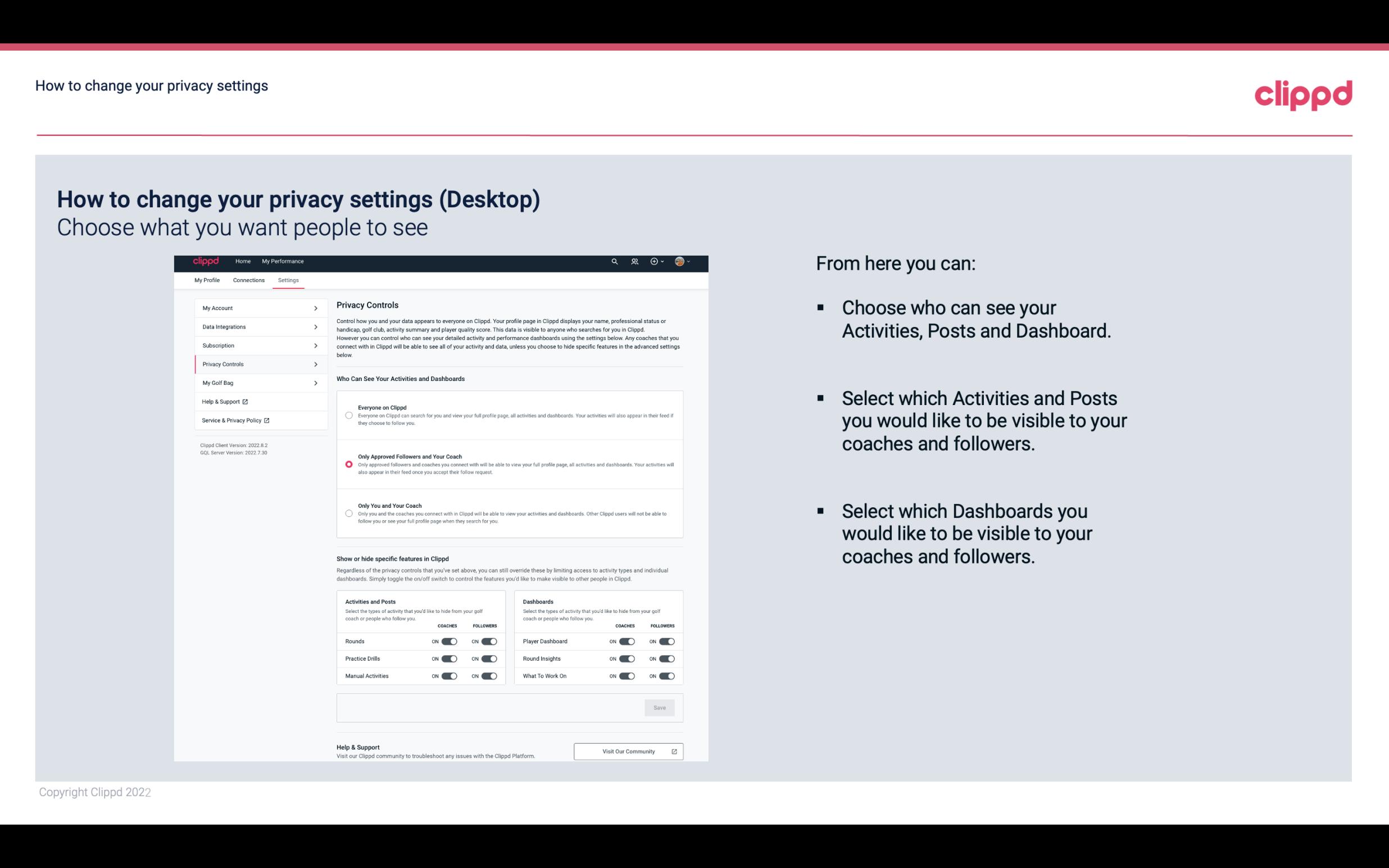Expand the Subscription settings section
Screen dimensions: 1389x868
tap(258, 345)
